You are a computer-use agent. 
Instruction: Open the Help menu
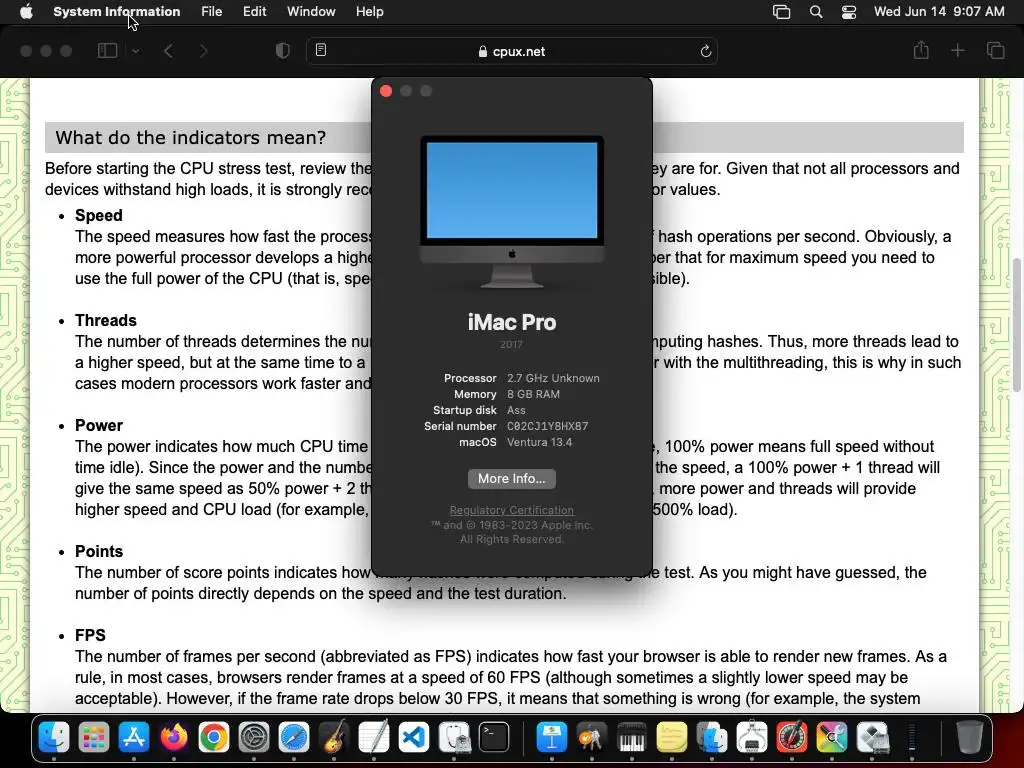[370, 12]
